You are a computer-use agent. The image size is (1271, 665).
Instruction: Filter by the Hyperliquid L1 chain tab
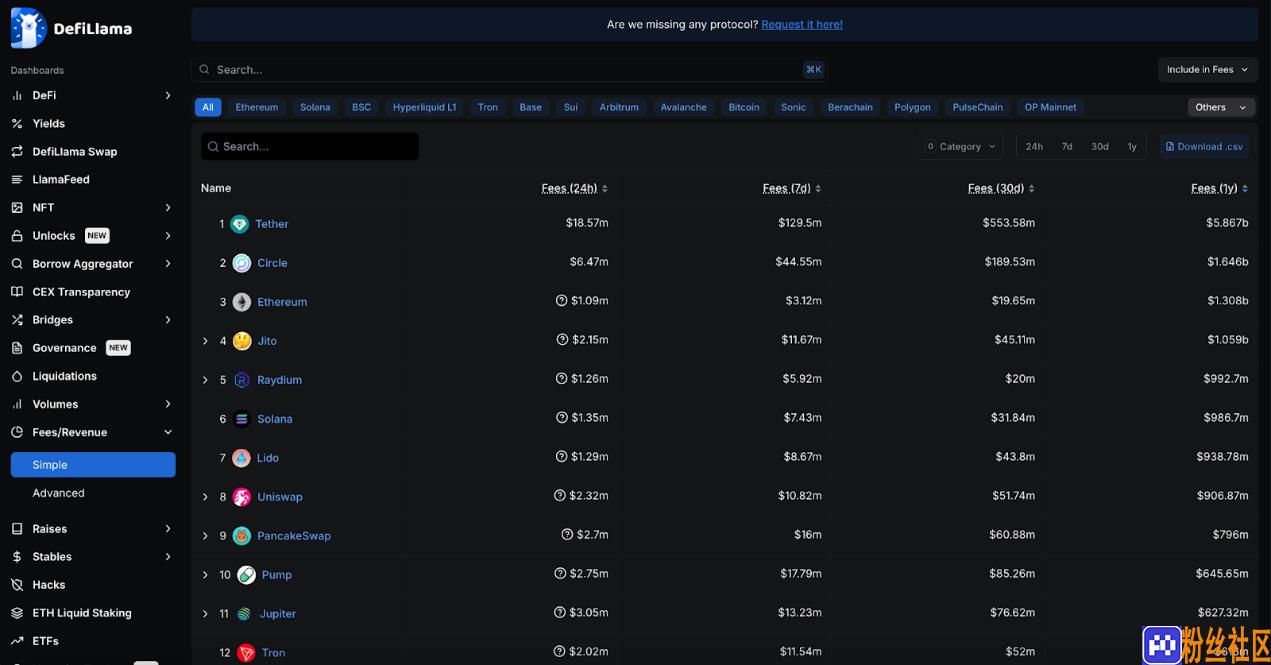click(424, 107)
